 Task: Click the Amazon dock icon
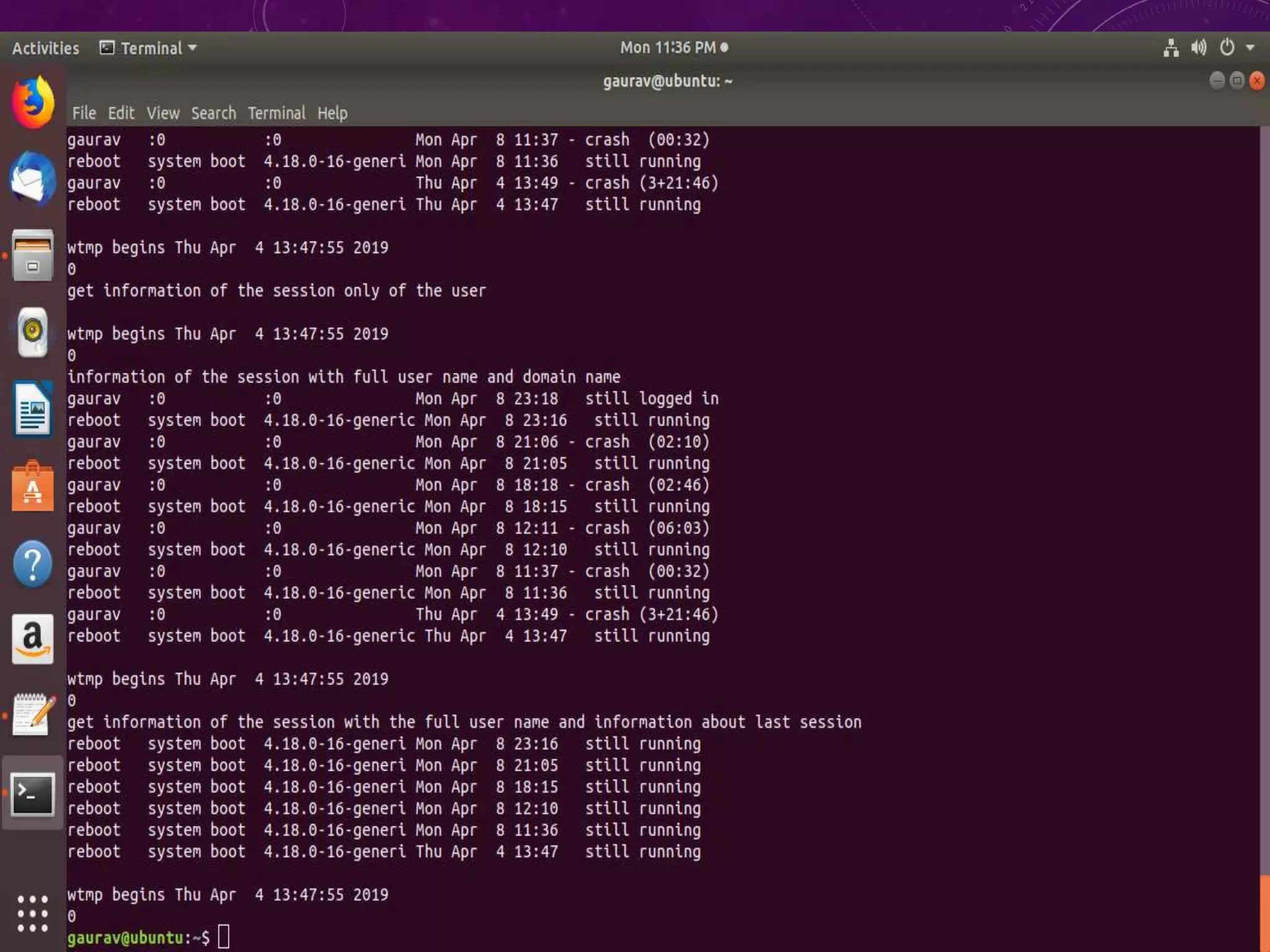(33, 640)
